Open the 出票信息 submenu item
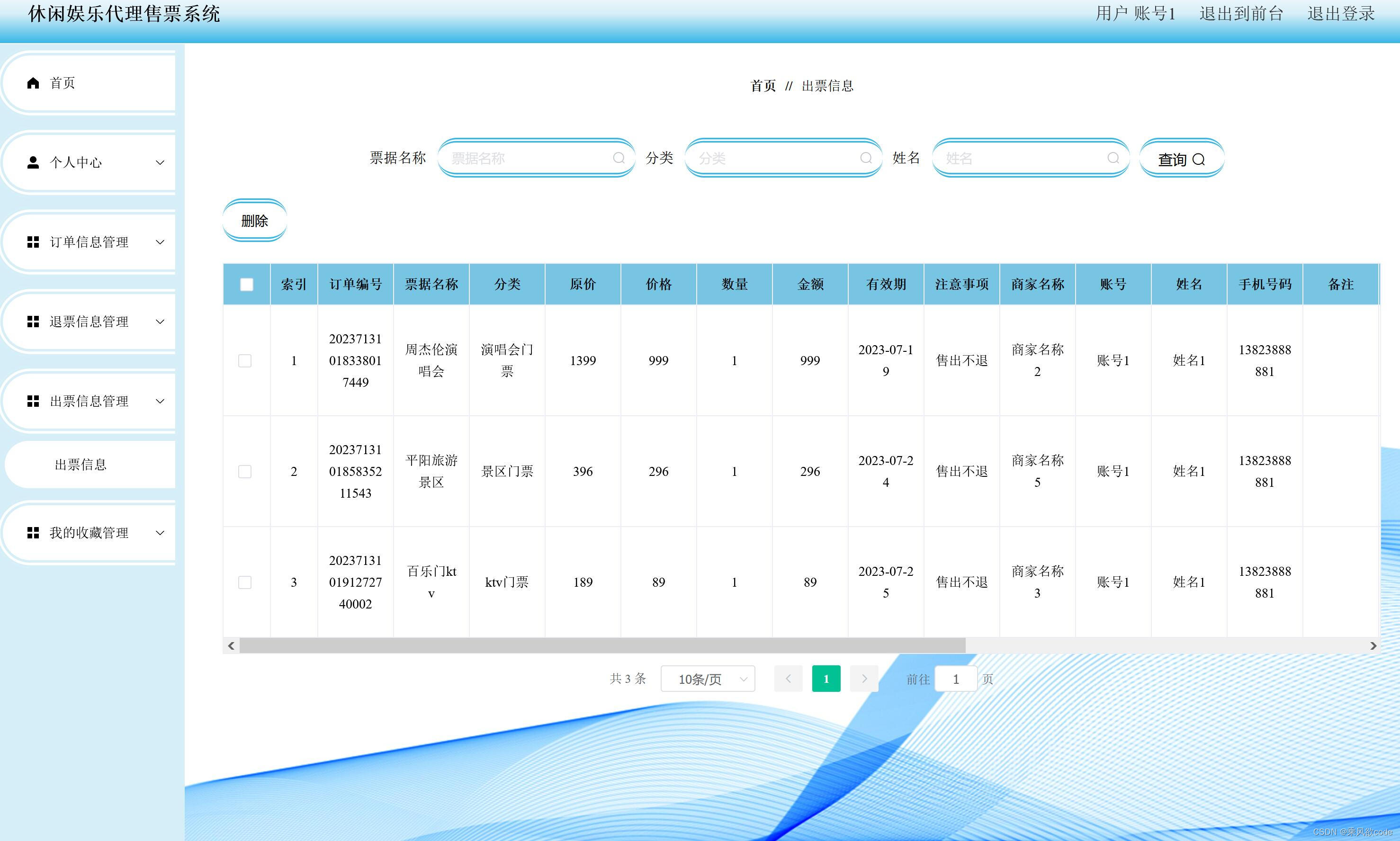The width and height of the screenshot is (1400, 841). point(81,465)
